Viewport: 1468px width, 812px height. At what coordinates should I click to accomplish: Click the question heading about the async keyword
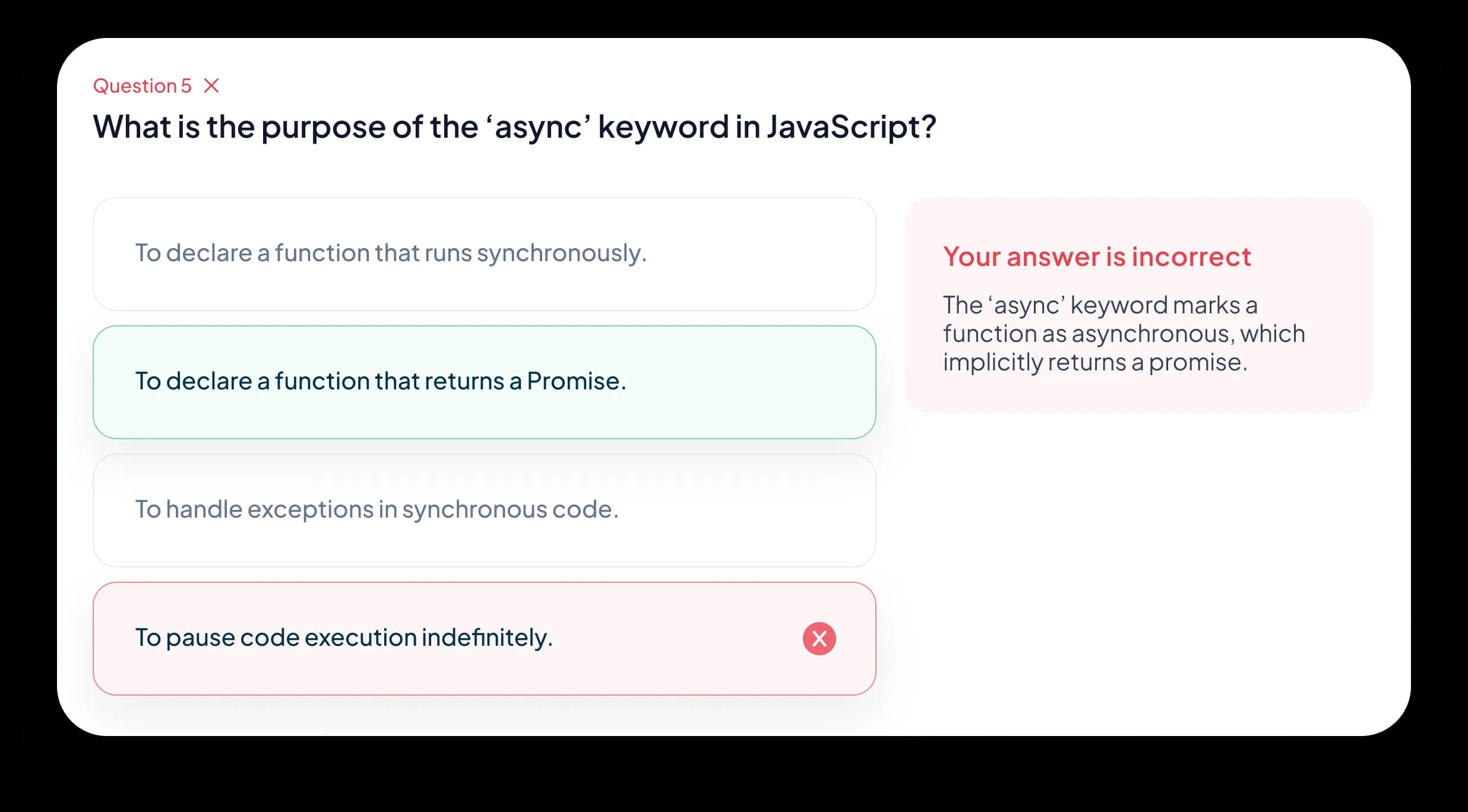click(x=514, y=127)
